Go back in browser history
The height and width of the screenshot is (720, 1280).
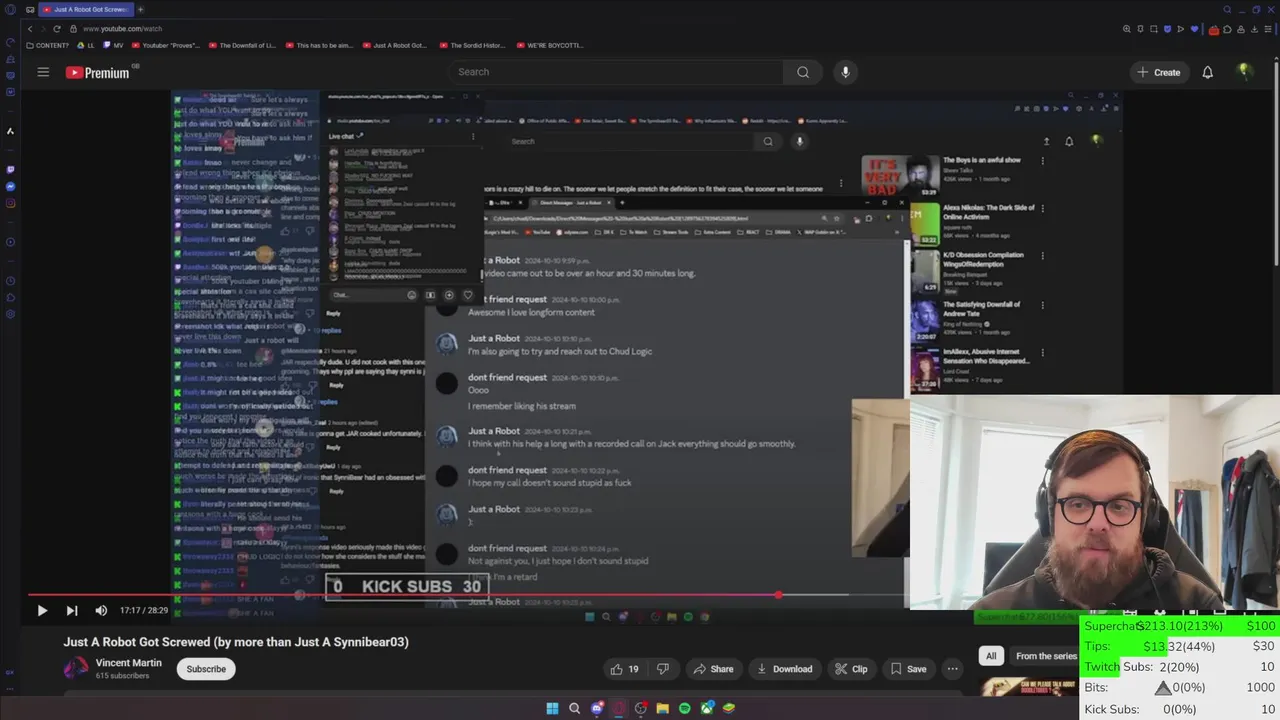point(30,29)
